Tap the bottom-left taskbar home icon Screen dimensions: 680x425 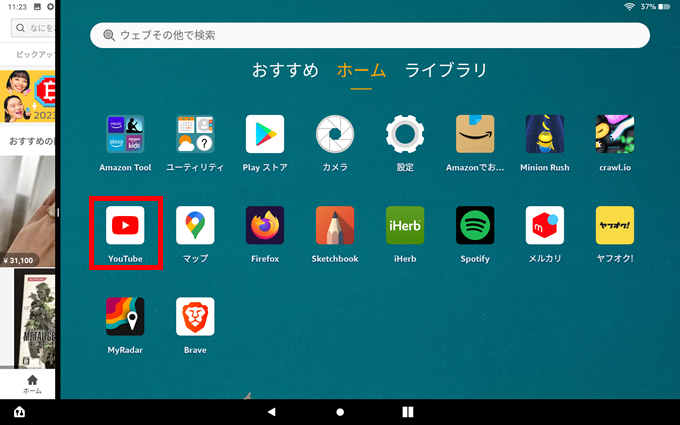point(20,412)
